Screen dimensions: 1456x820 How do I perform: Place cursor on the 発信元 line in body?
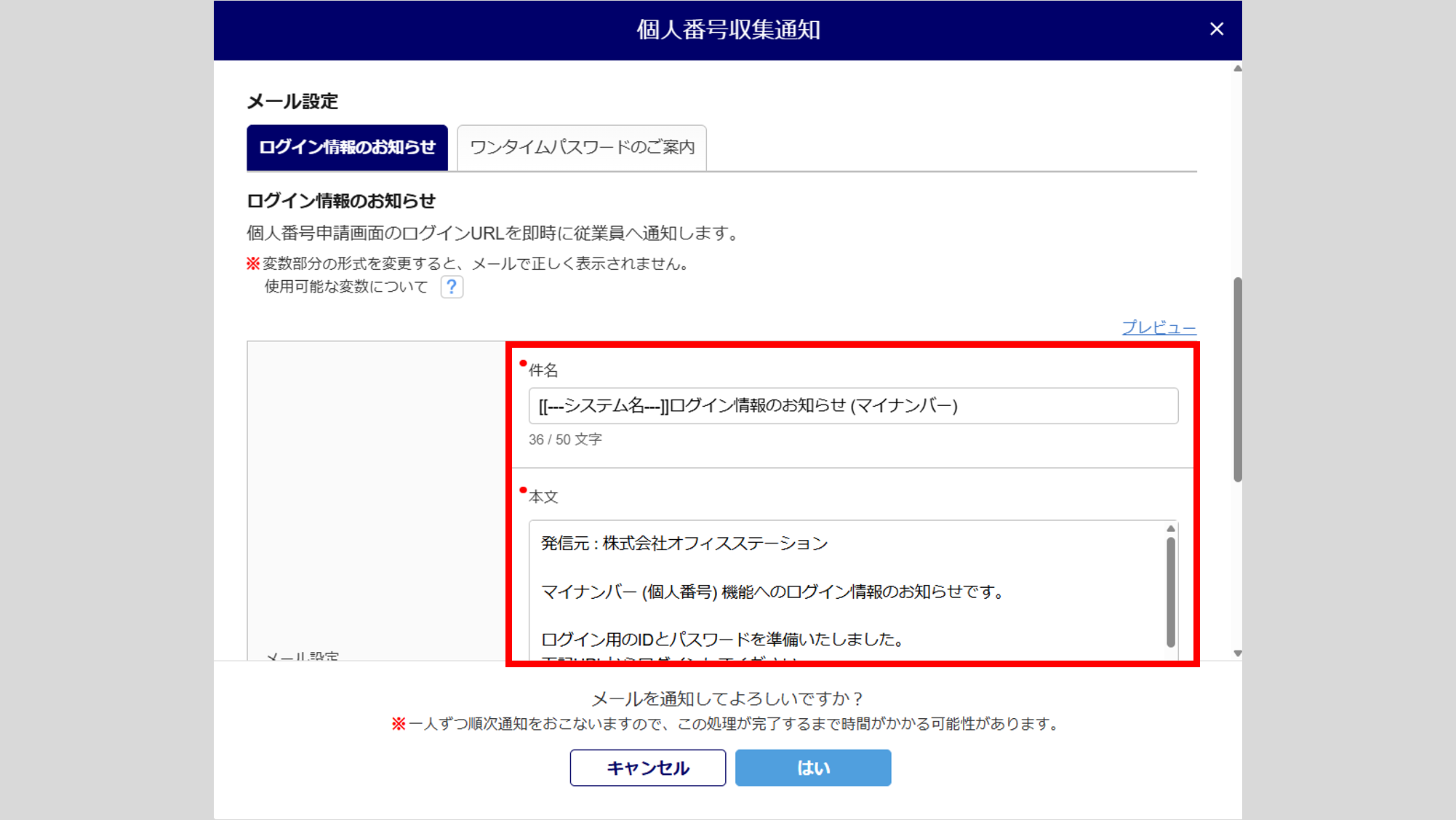[684, 544]
